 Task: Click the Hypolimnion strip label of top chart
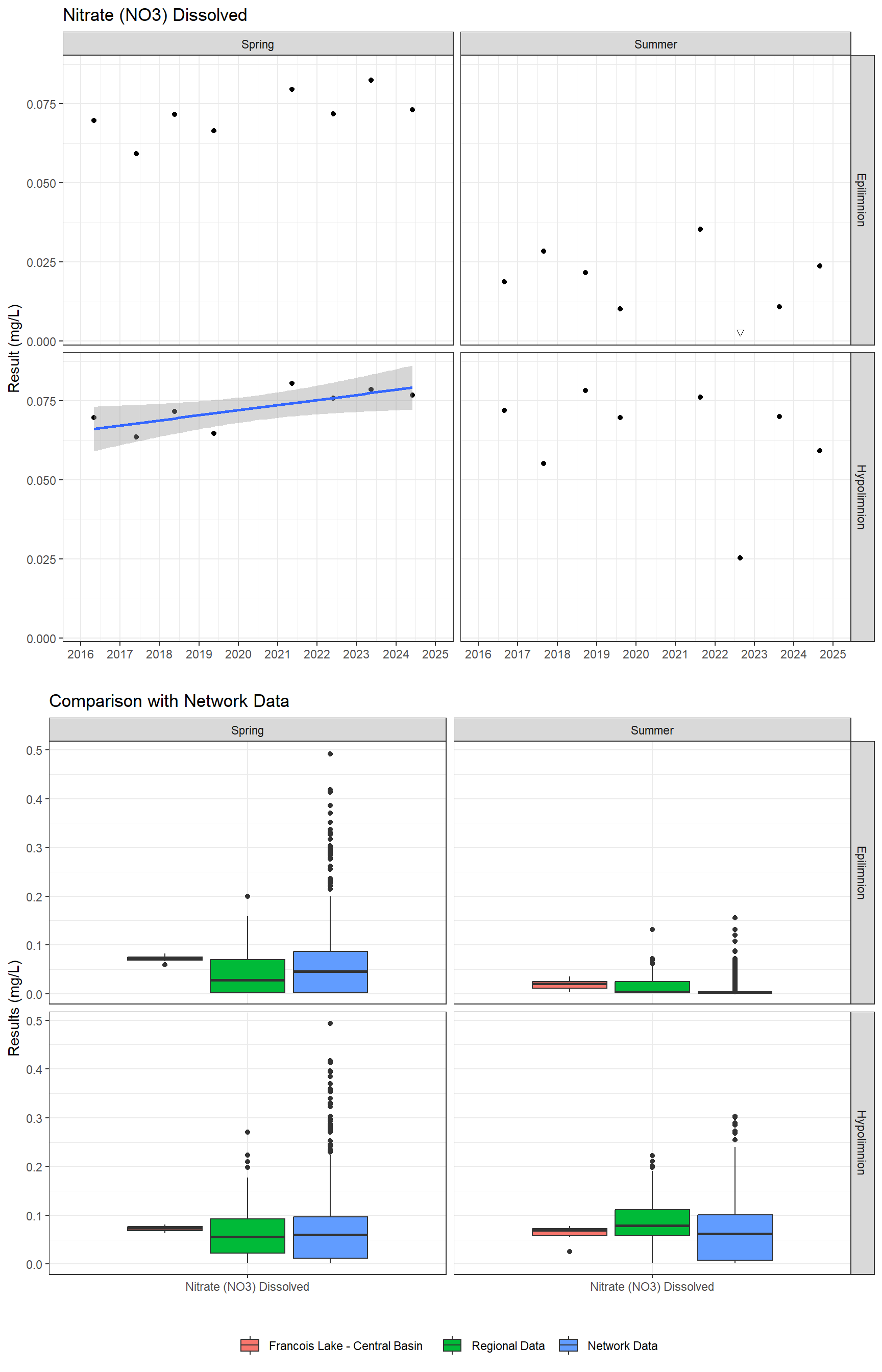pyautogui.click(x=862, y=497)
